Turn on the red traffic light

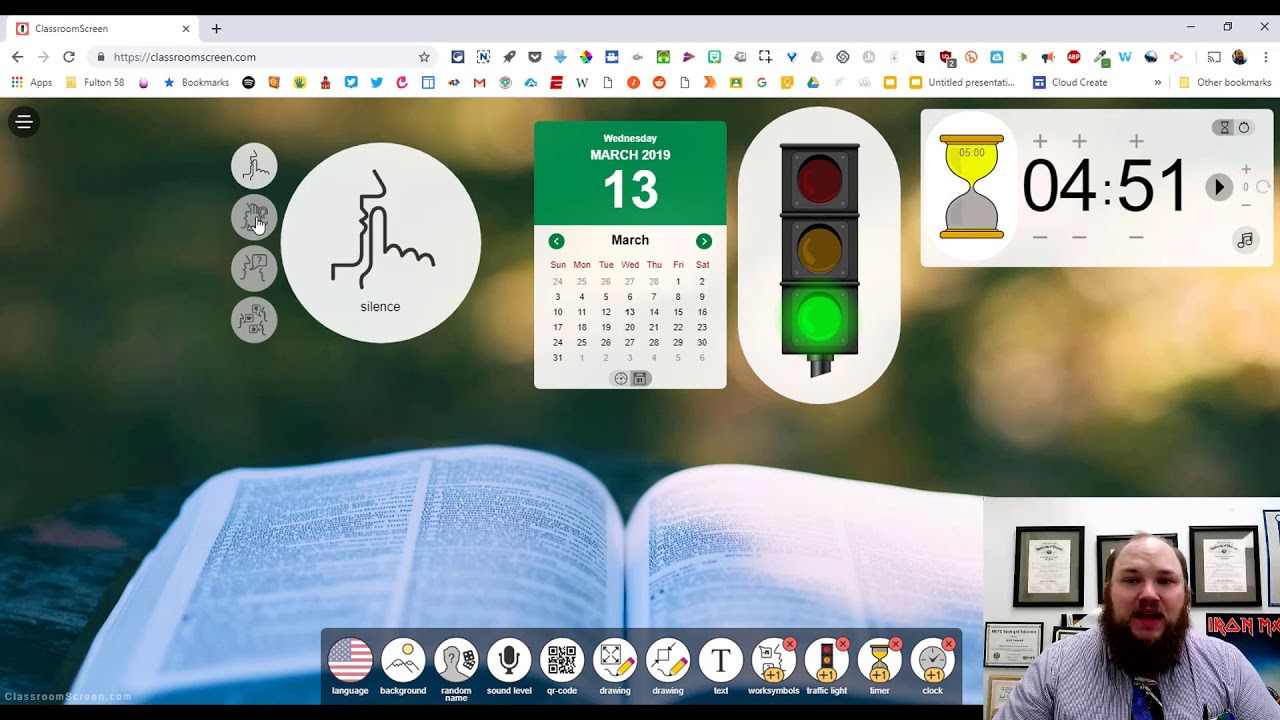tap(819, 181)
